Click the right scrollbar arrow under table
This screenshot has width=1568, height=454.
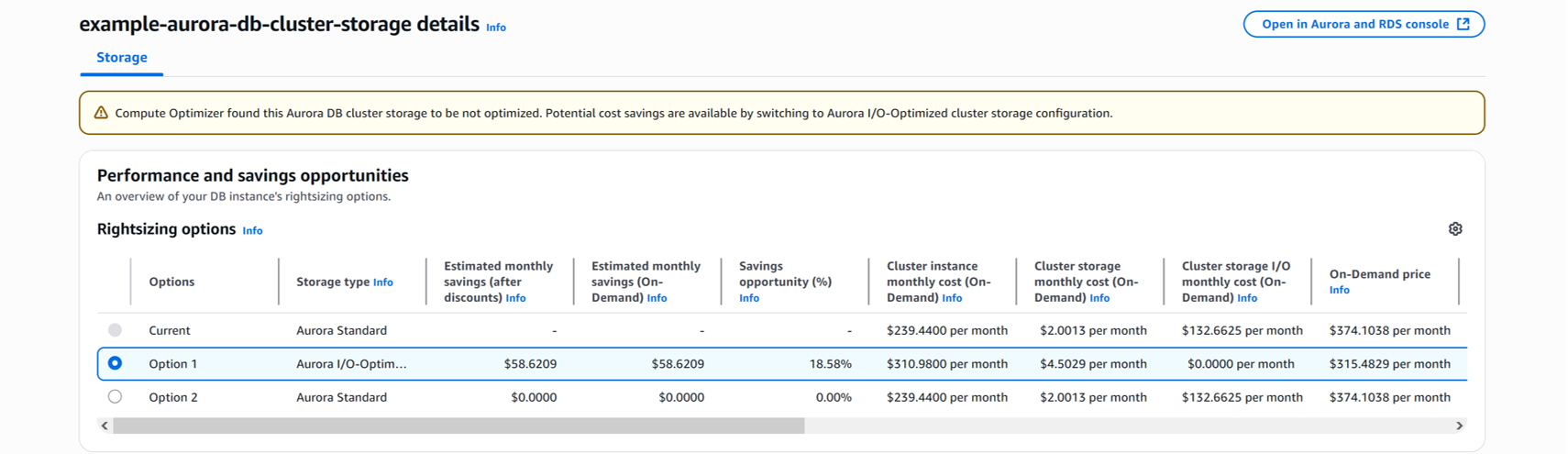coord(1460,426)
